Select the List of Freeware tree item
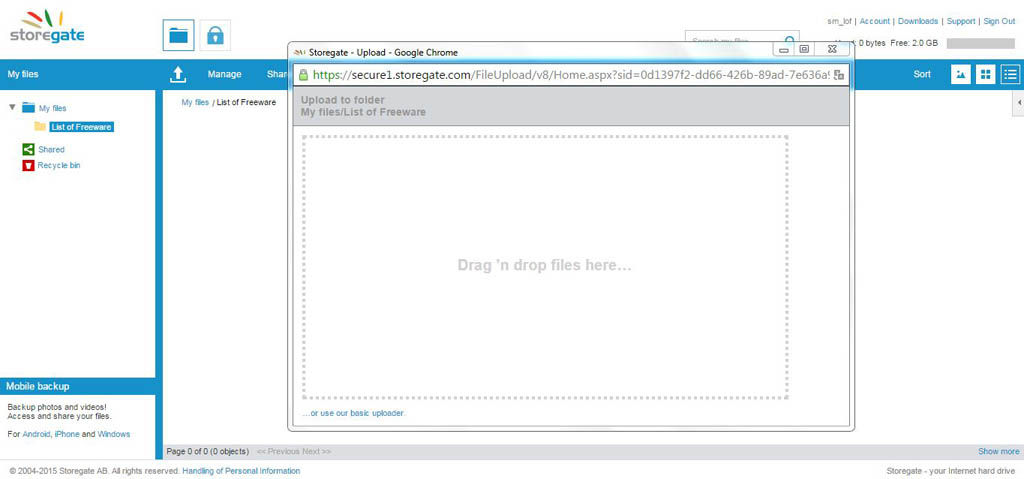The image size is (1024, 479). tap(82, 127)
